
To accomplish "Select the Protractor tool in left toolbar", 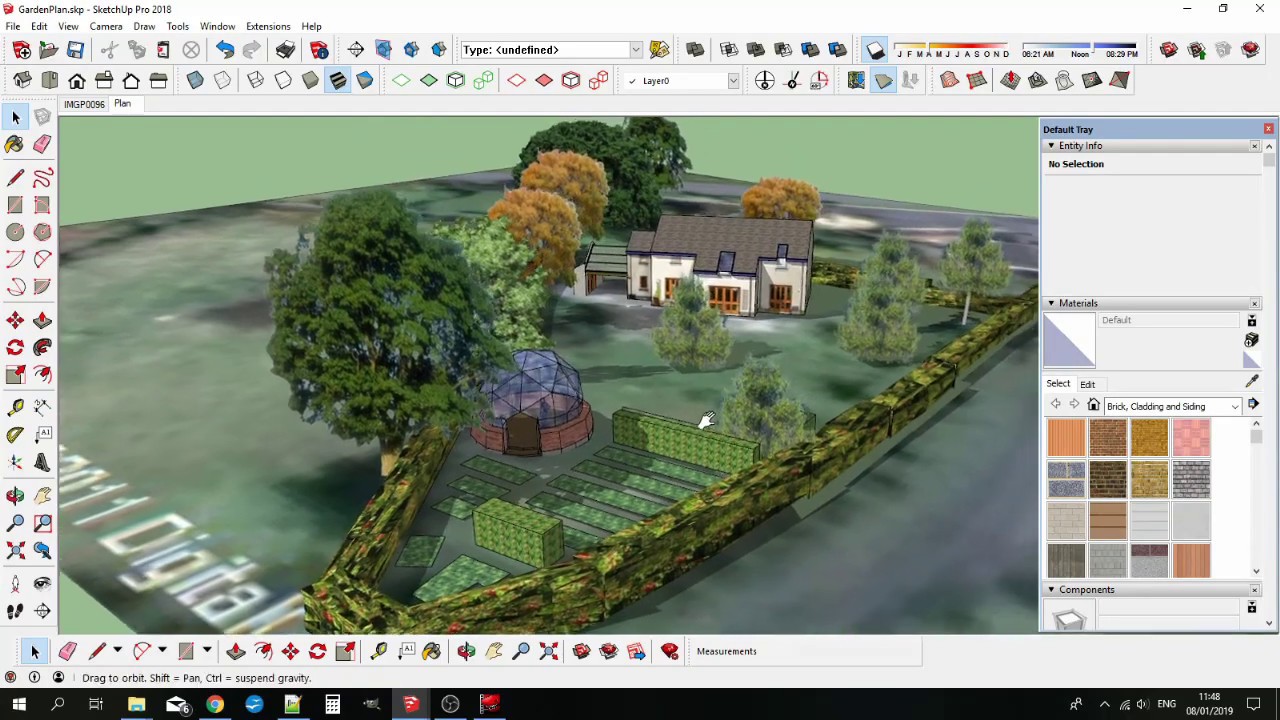I will pyautogui.click(x=15, y=435).
